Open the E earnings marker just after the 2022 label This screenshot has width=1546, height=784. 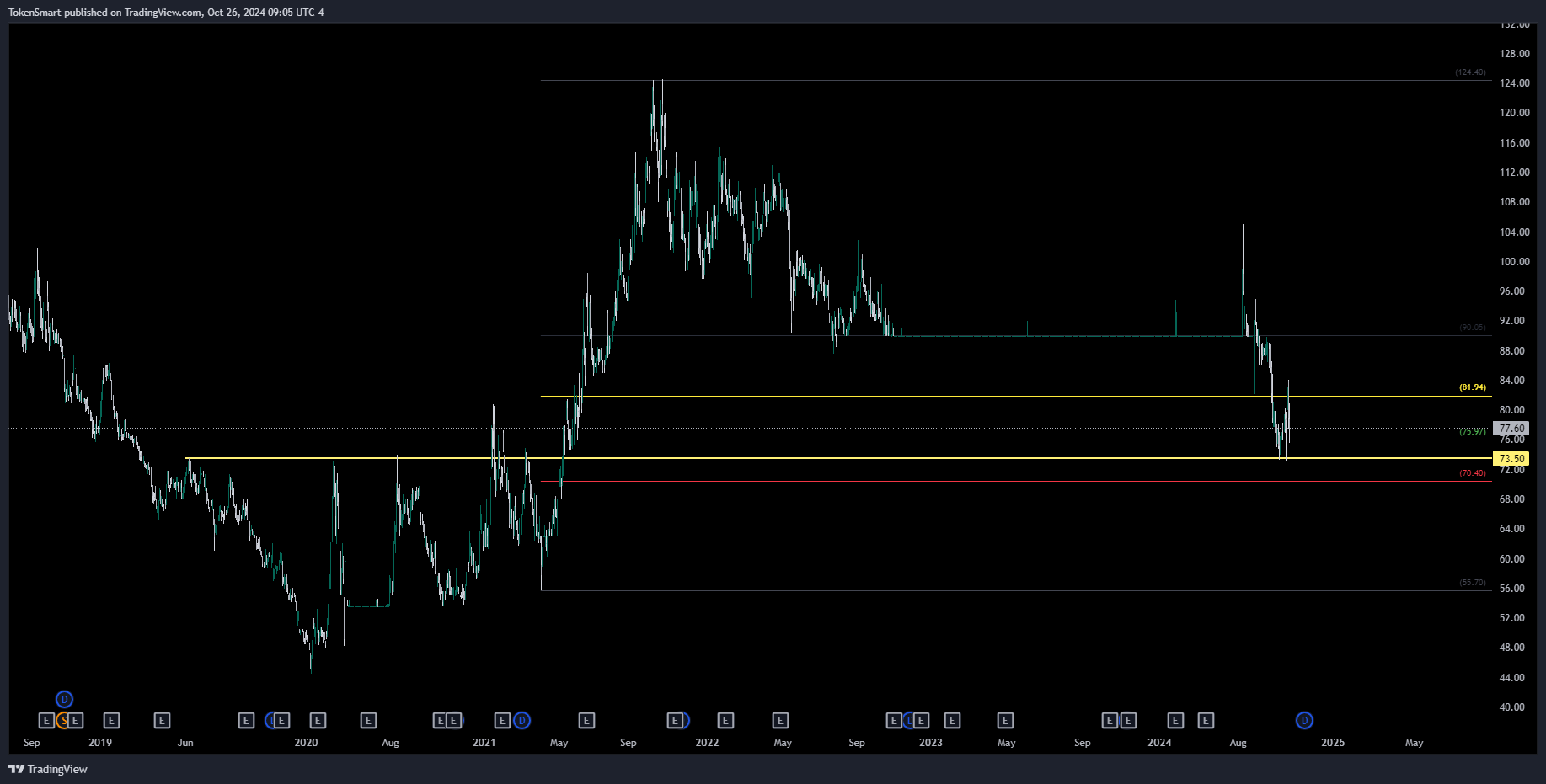click(x=725, y=721)
